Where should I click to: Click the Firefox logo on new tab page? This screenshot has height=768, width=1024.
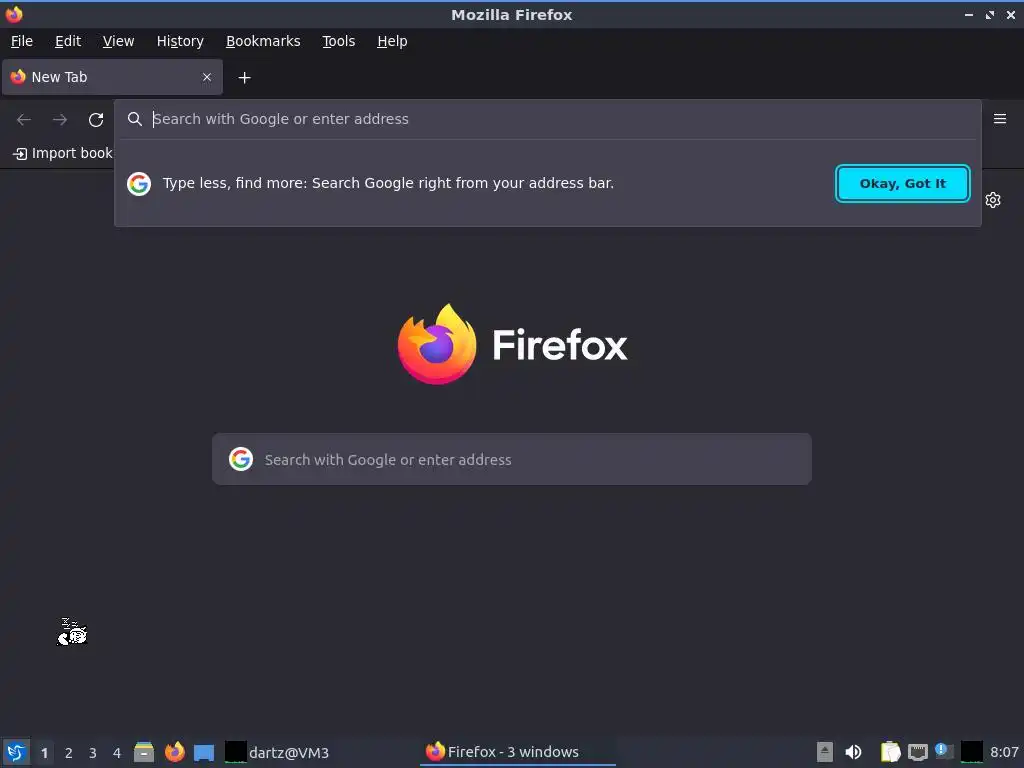coord(512,344)
